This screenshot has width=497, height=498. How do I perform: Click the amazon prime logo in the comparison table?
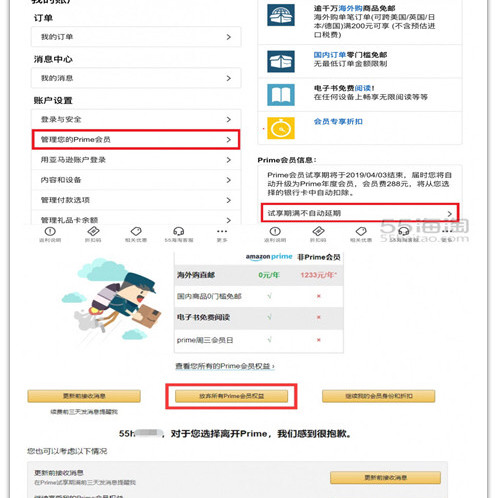(269, 257)
